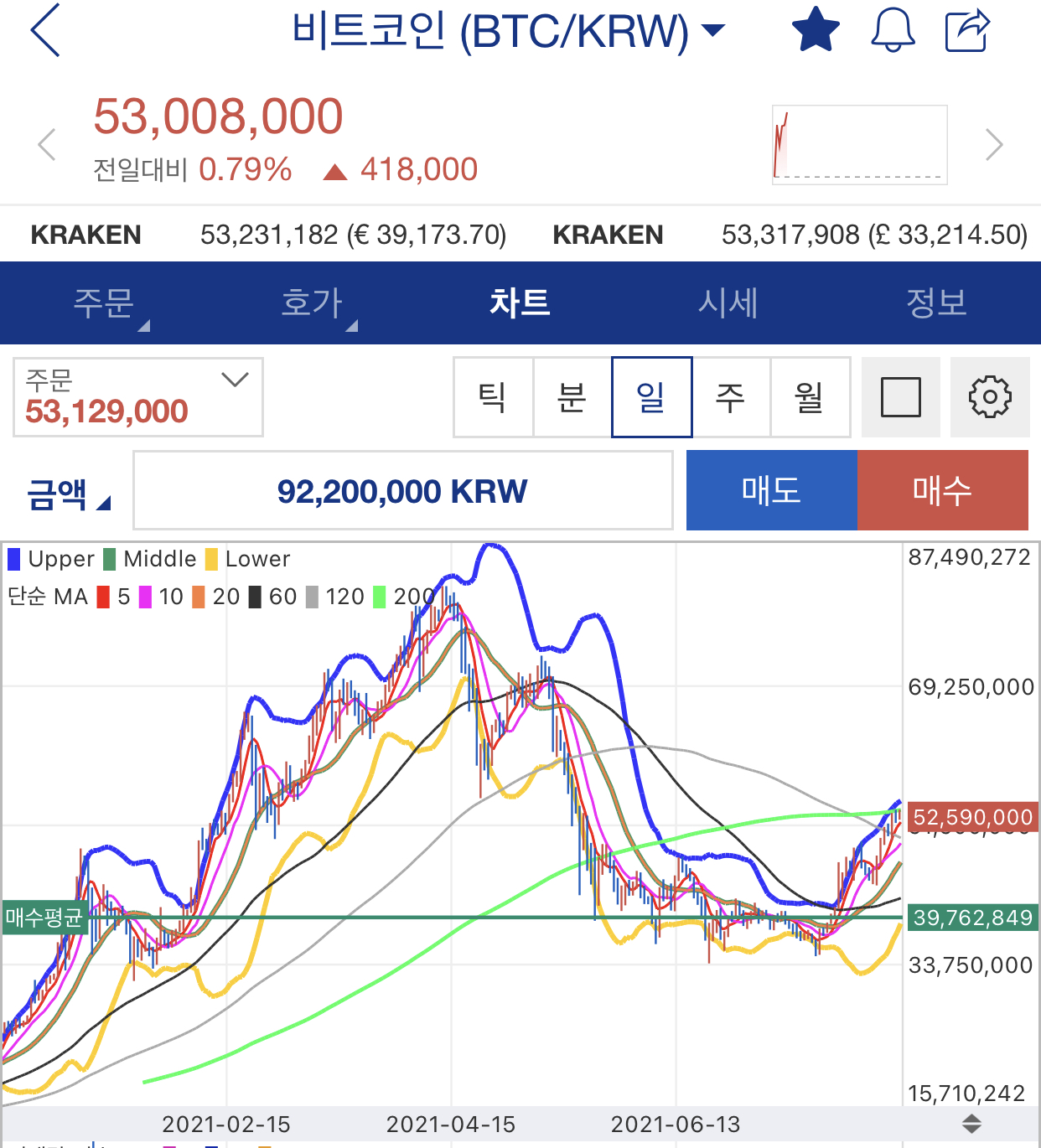The width and height of the screenshot is (1041, 1148).
Task: Select the 틱 chart interval
Action: click(493, 397)
